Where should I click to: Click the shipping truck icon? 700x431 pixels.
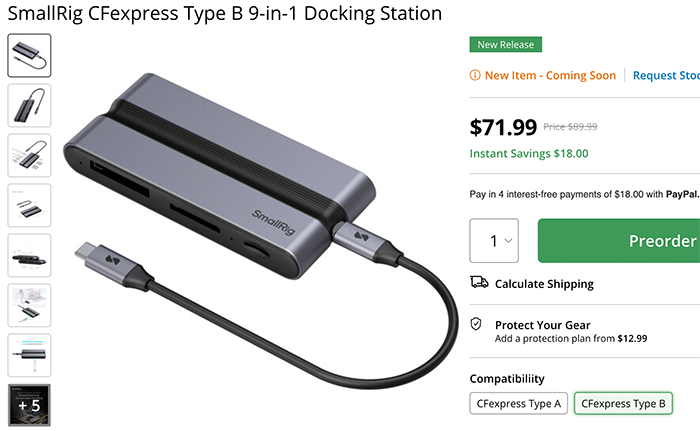point(479,284)
